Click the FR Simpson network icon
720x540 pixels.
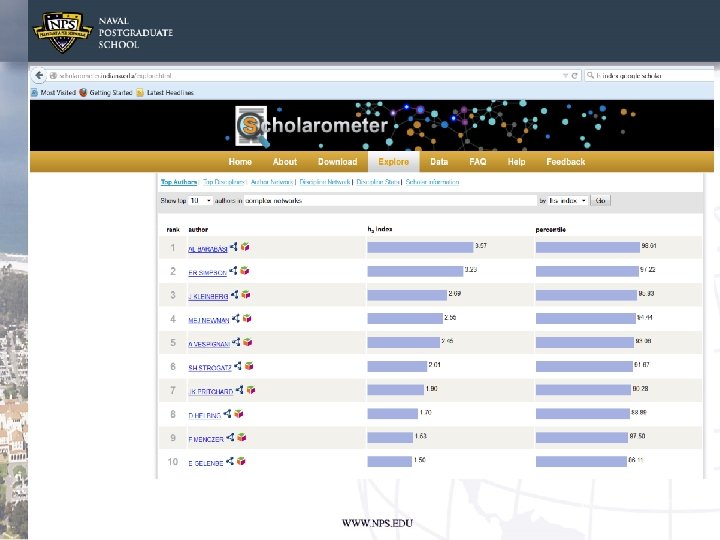233,271
